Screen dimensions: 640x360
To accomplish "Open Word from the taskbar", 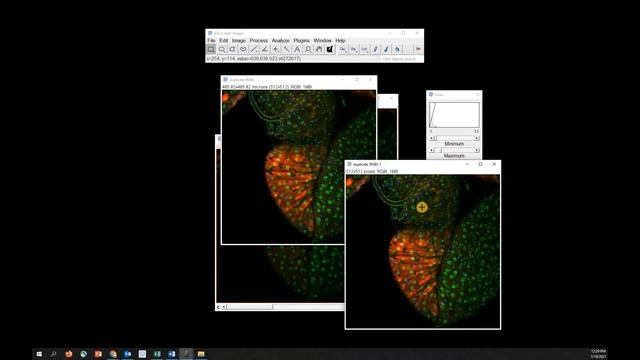I will pyautogui.click(x=172, y=354).
